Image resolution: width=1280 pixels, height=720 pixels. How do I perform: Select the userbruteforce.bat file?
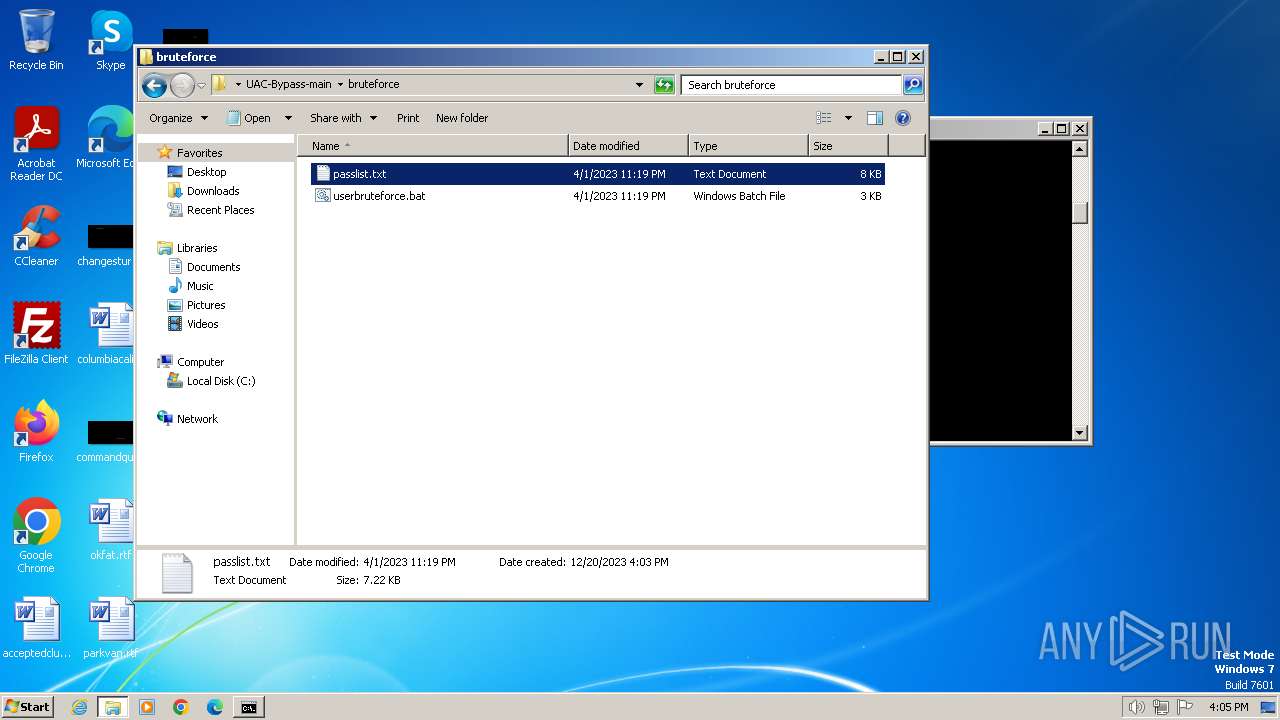598,196
